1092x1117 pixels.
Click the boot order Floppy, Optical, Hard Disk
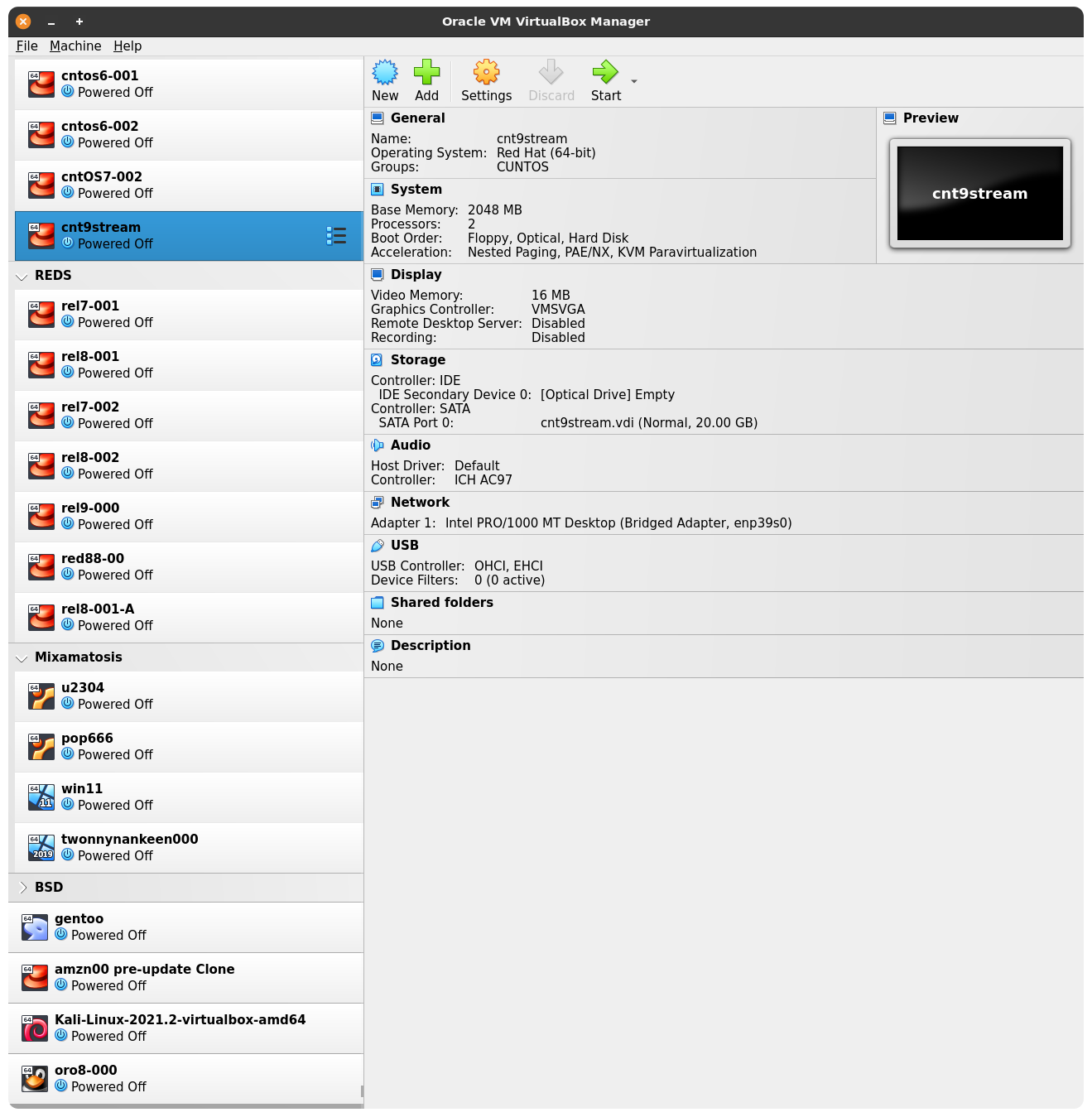click(x=548, y=238)
